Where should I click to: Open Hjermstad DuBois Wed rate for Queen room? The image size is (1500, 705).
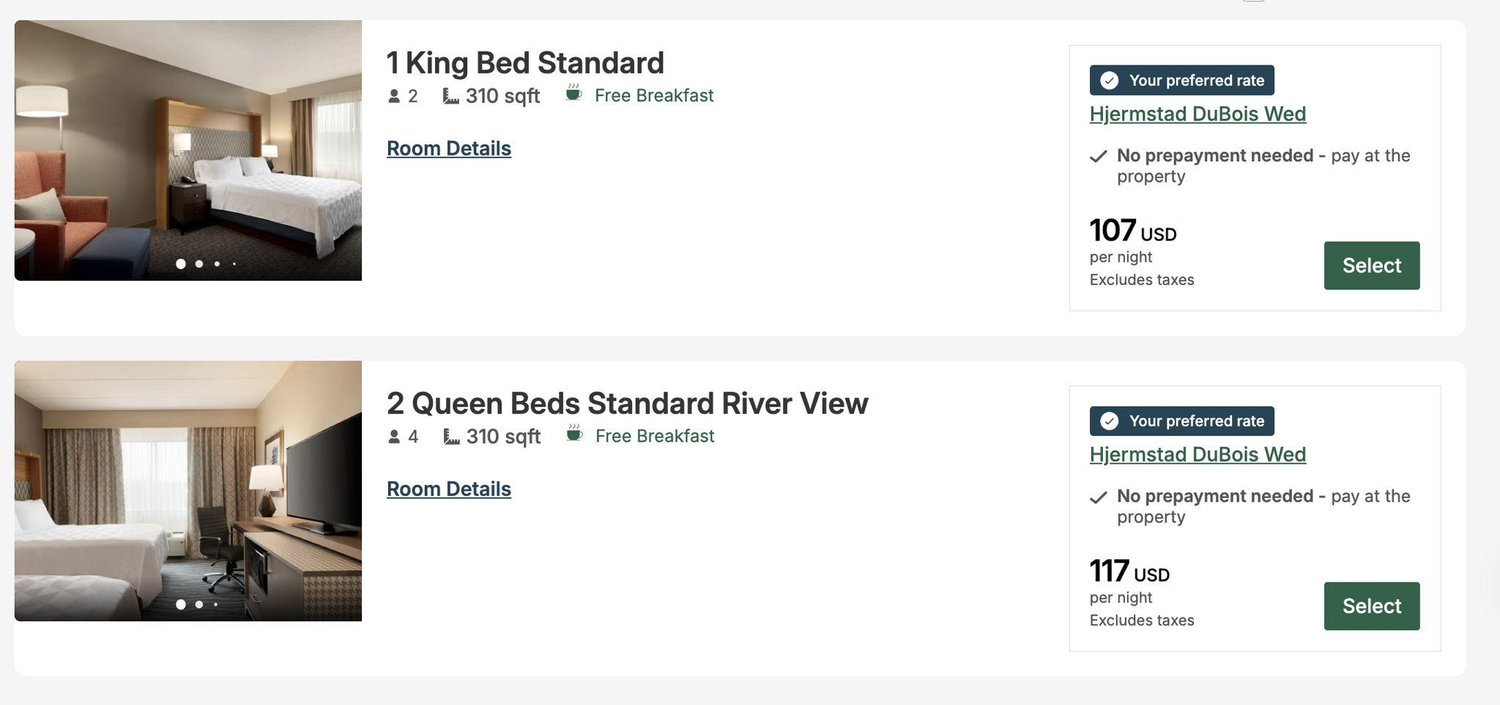(1198, 454)
